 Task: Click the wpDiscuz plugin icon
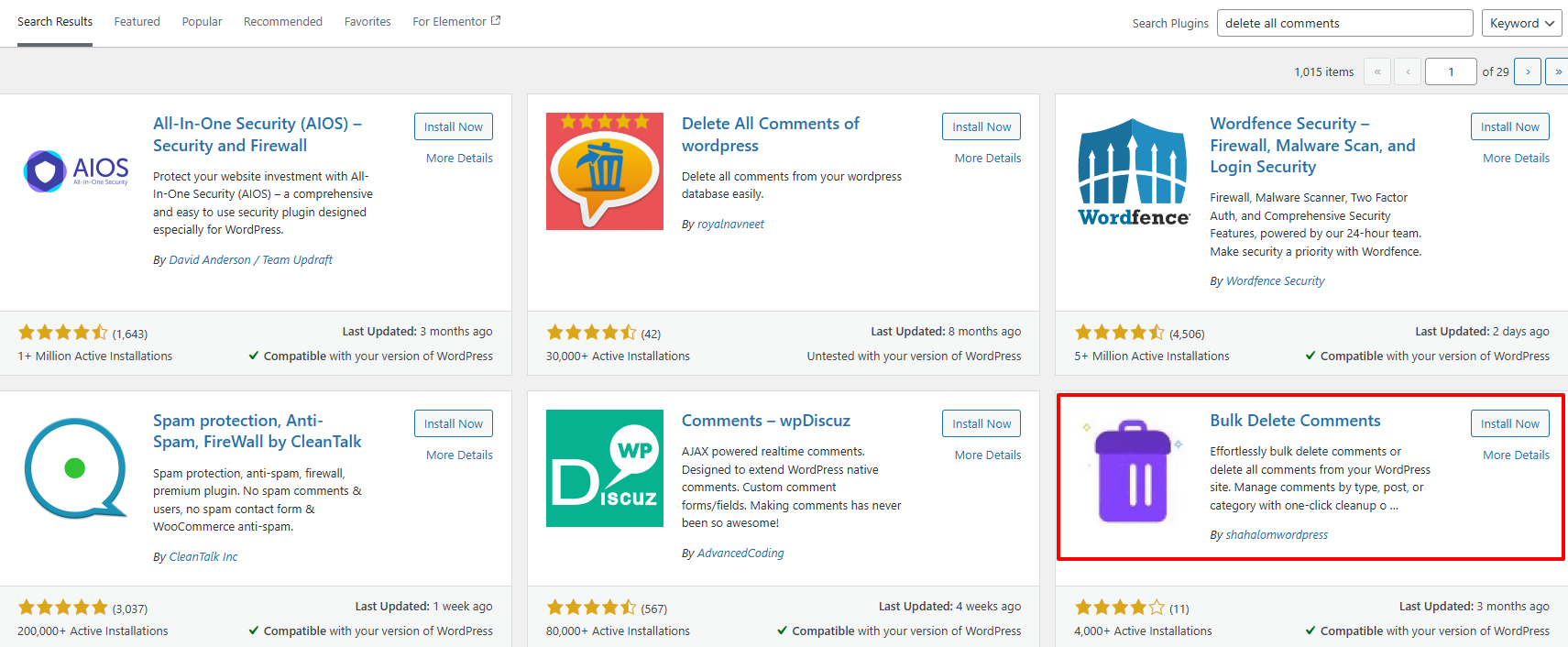[x=604, y=468]
